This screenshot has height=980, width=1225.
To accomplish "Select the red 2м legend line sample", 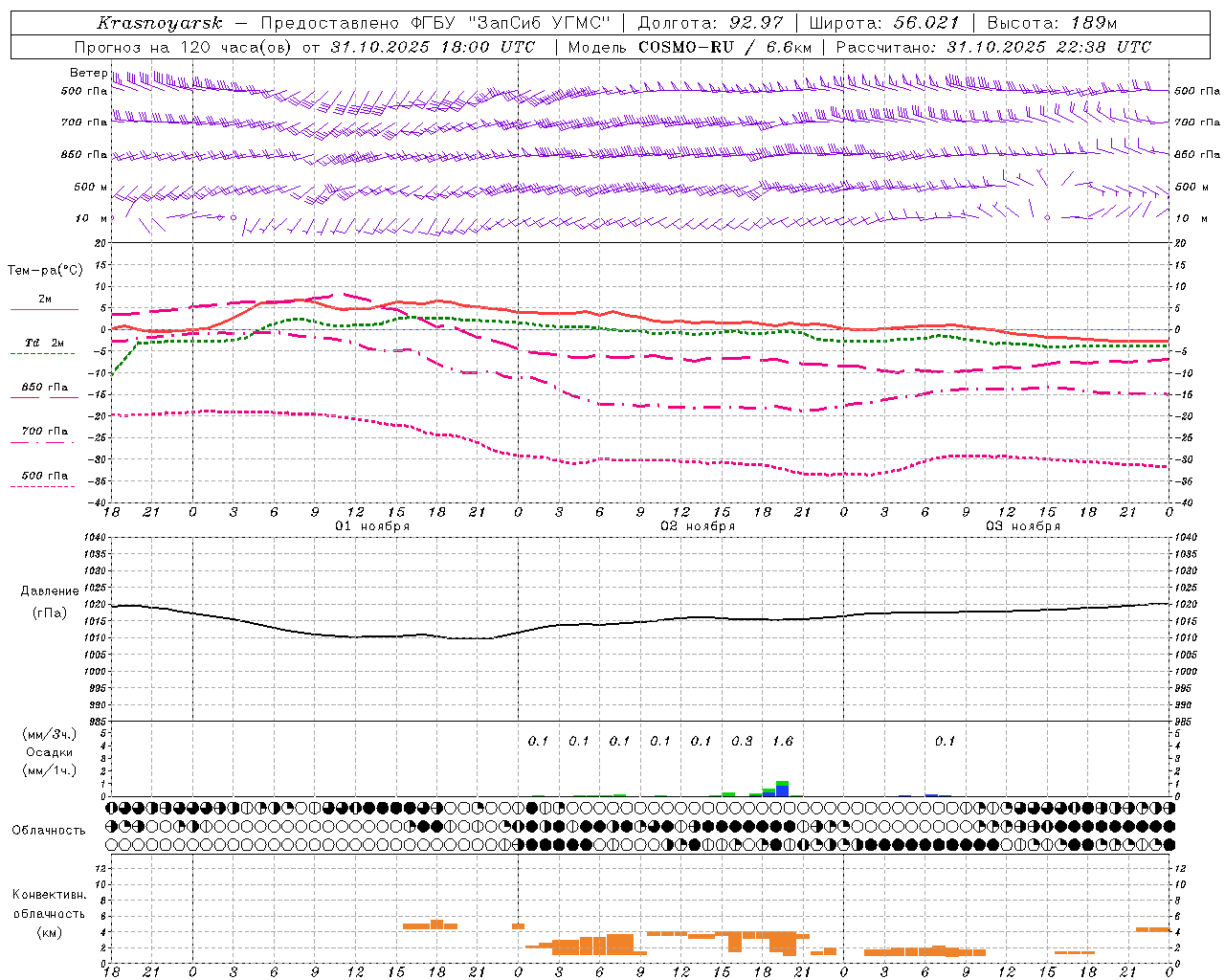I will [44, 309].
